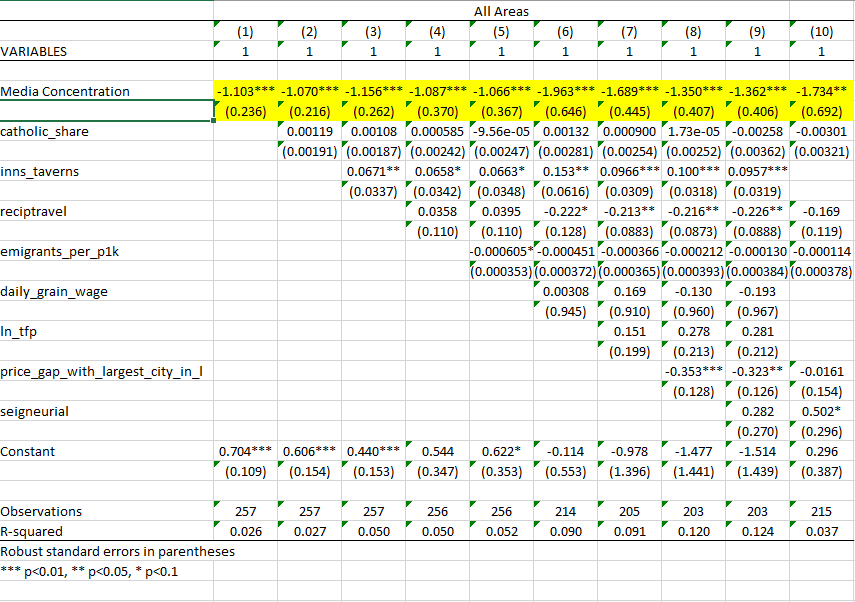Screen dimensions: 855x602
Task: Click the cell with 0.00308
Action: point(565,291)
